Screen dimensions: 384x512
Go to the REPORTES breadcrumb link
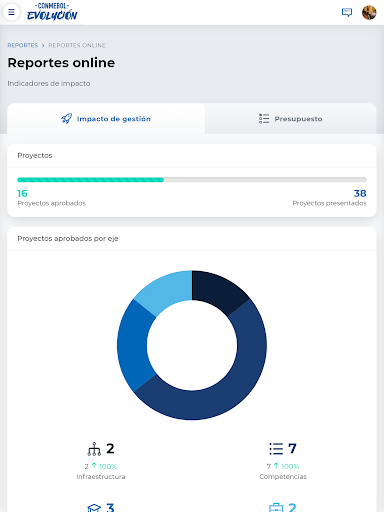[23, 45]
